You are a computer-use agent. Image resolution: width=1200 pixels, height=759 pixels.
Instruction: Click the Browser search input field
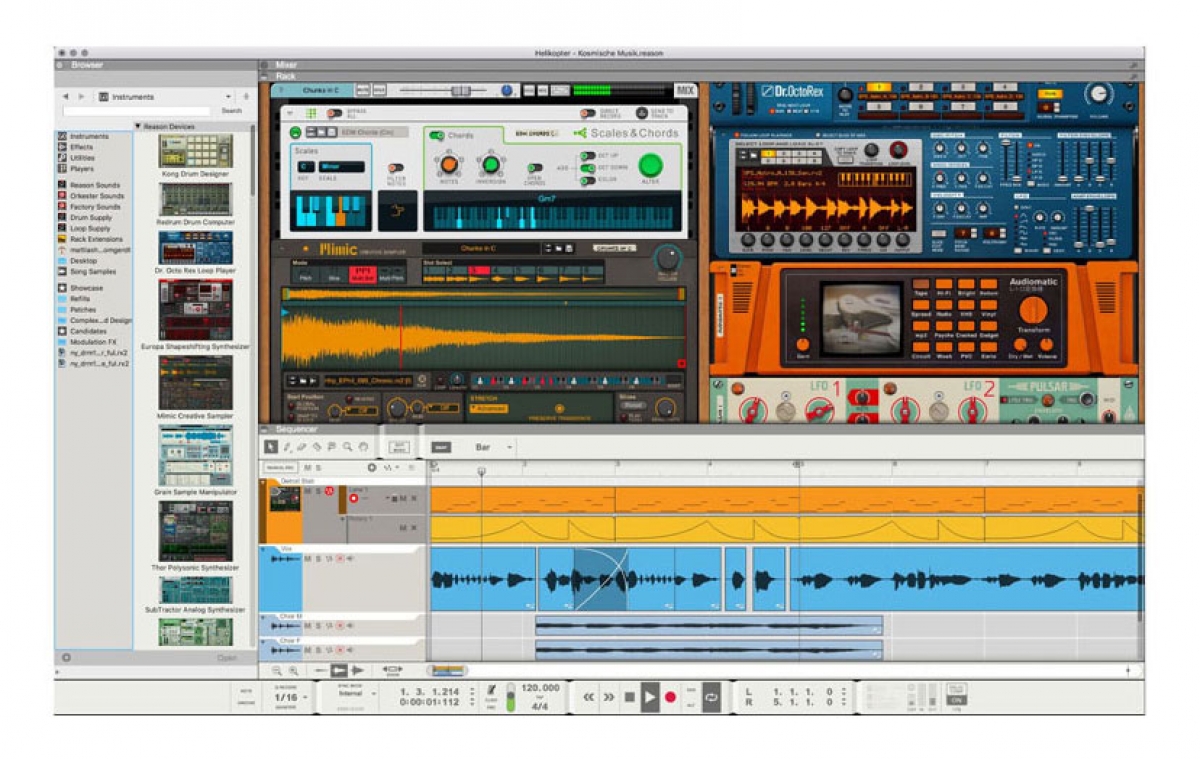coord(138,111)
